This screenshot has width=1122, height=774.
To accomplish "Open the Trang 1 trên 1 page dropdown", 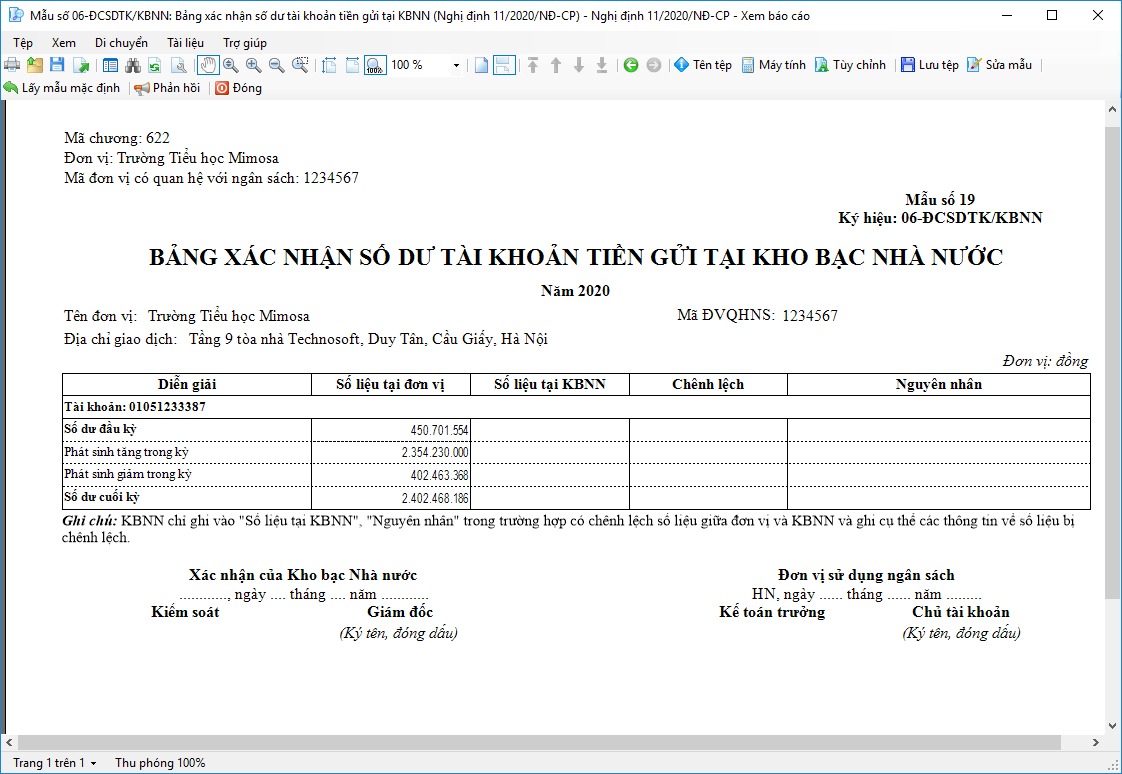I will tap(54, 763).
